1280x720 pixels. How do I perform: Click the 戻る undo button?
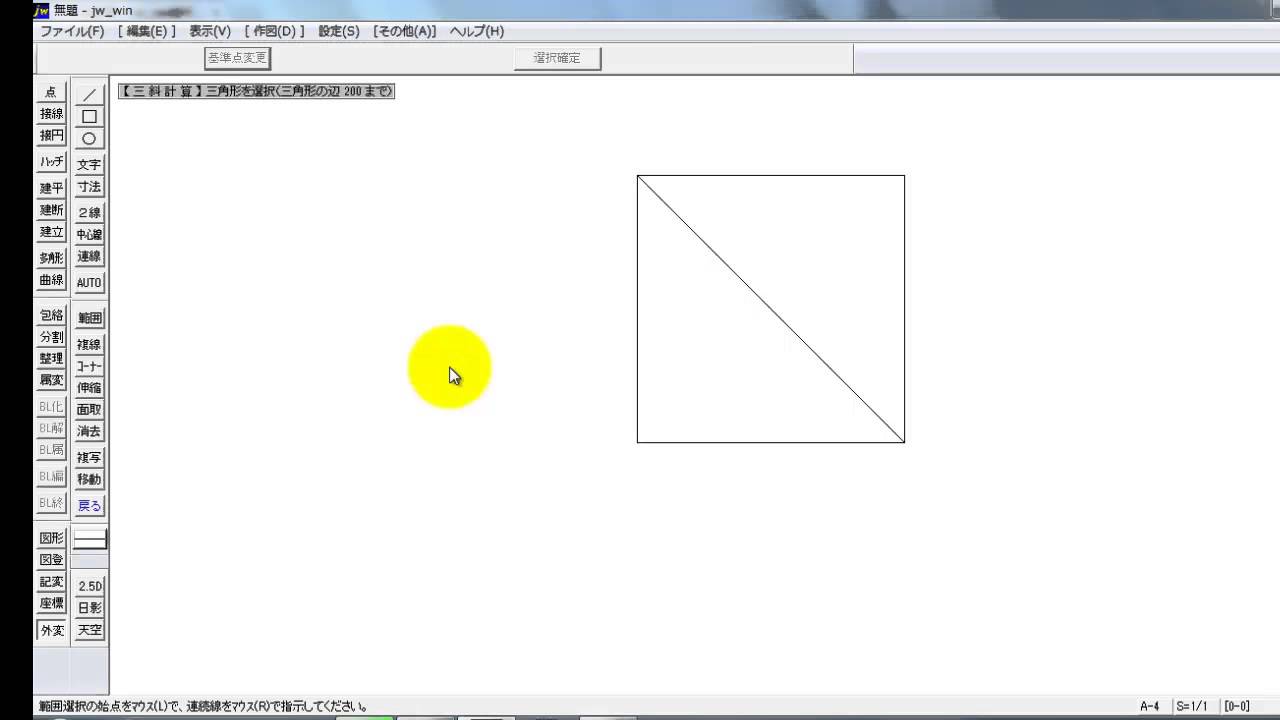click(x=89, y=505)
